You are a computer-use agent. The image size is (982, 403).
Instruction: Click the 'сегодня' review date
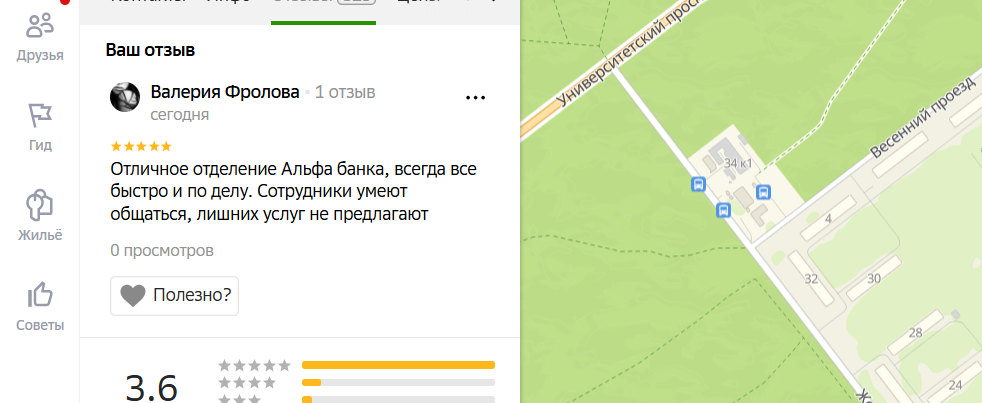click(180, 115)
